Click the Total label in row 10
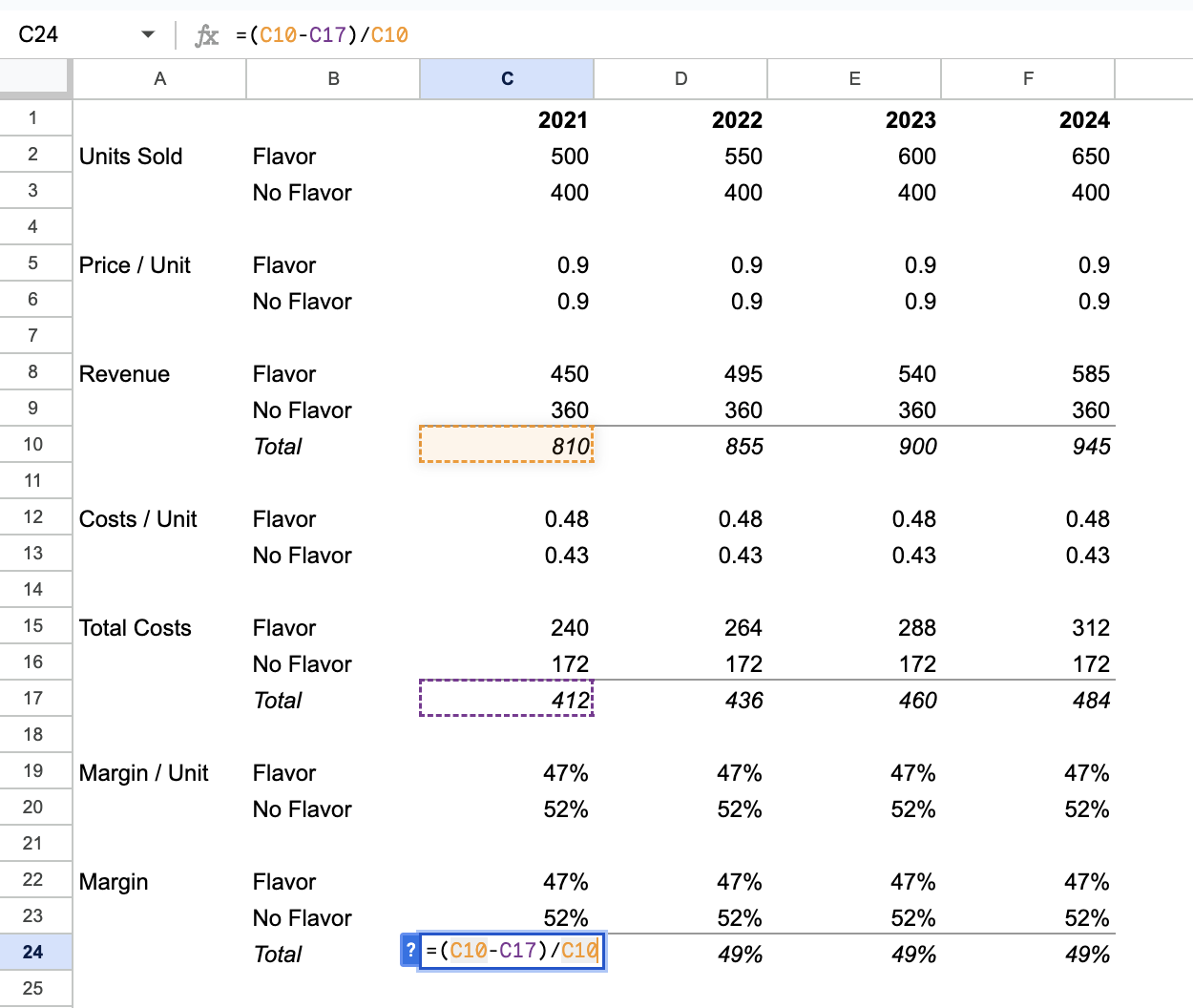Image resolution: width=1193 pixels, height=1008 pixels. [x=278, y=447]
